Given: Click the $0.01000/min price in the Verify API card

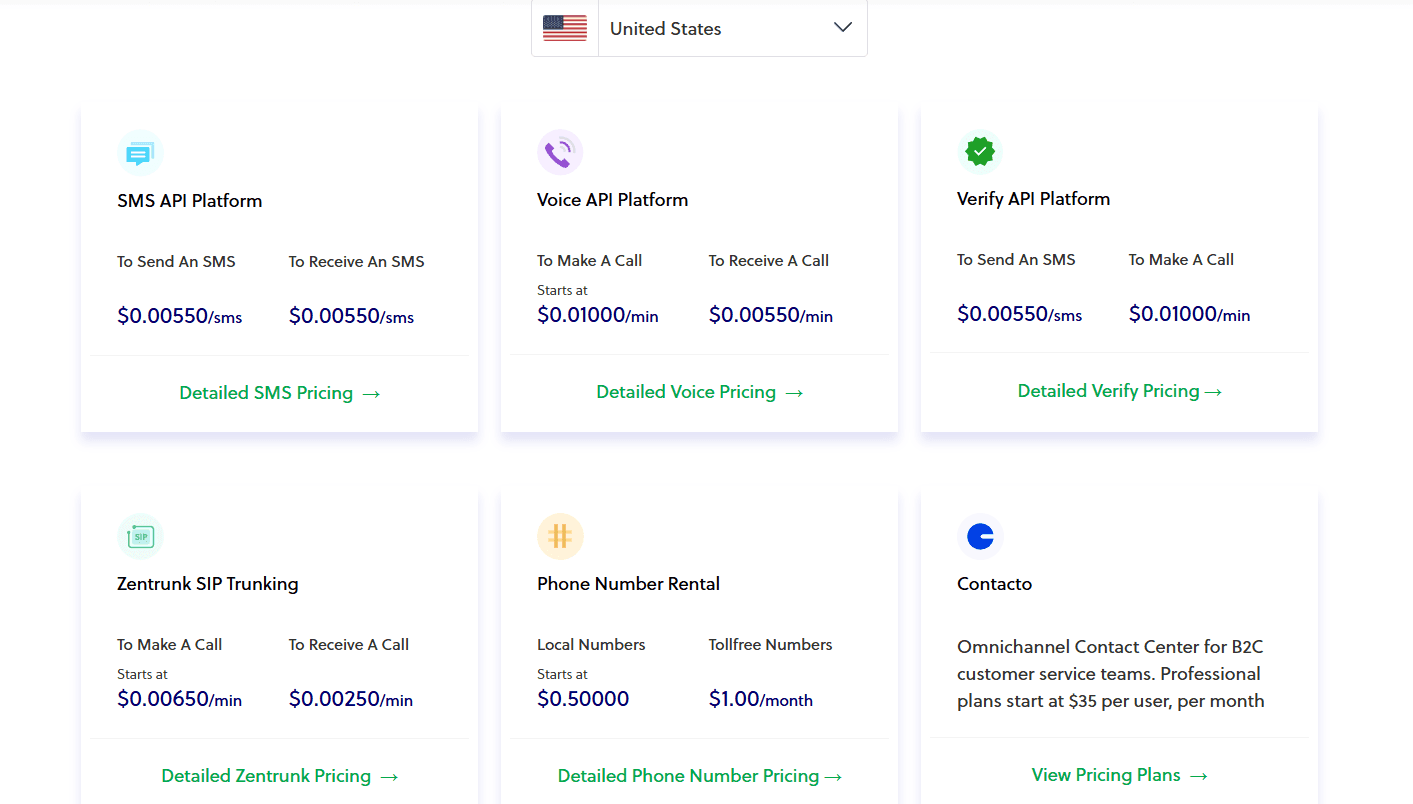Looking at the screenshot, I should [1190, 315].
